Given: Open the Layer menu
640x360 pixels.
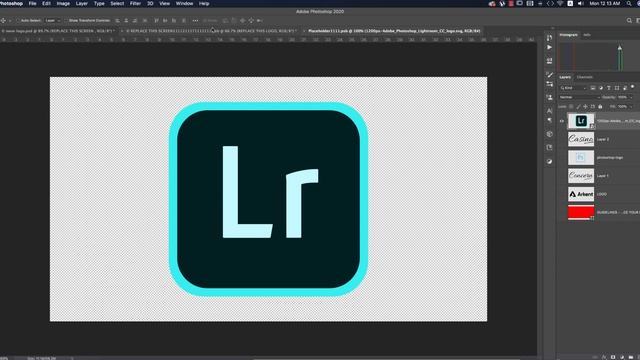Looking at the screenshot, I should [x=82, y=3].
